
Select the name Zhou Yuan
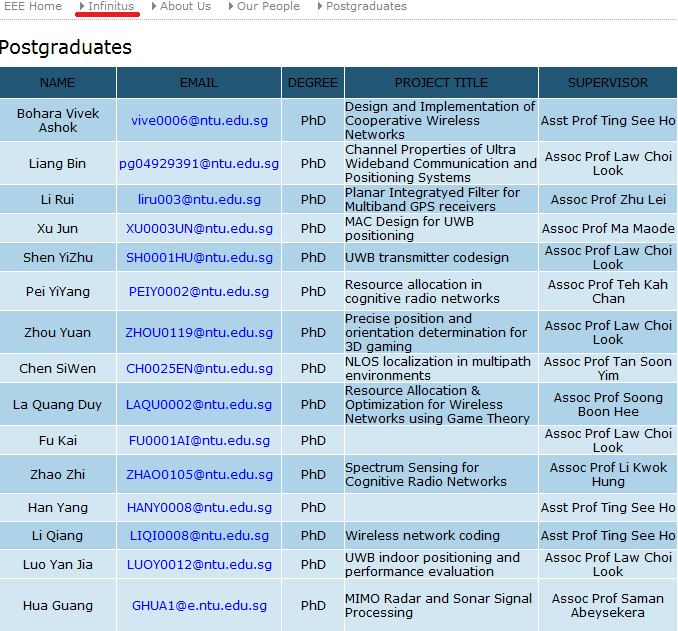click(58, 332)
